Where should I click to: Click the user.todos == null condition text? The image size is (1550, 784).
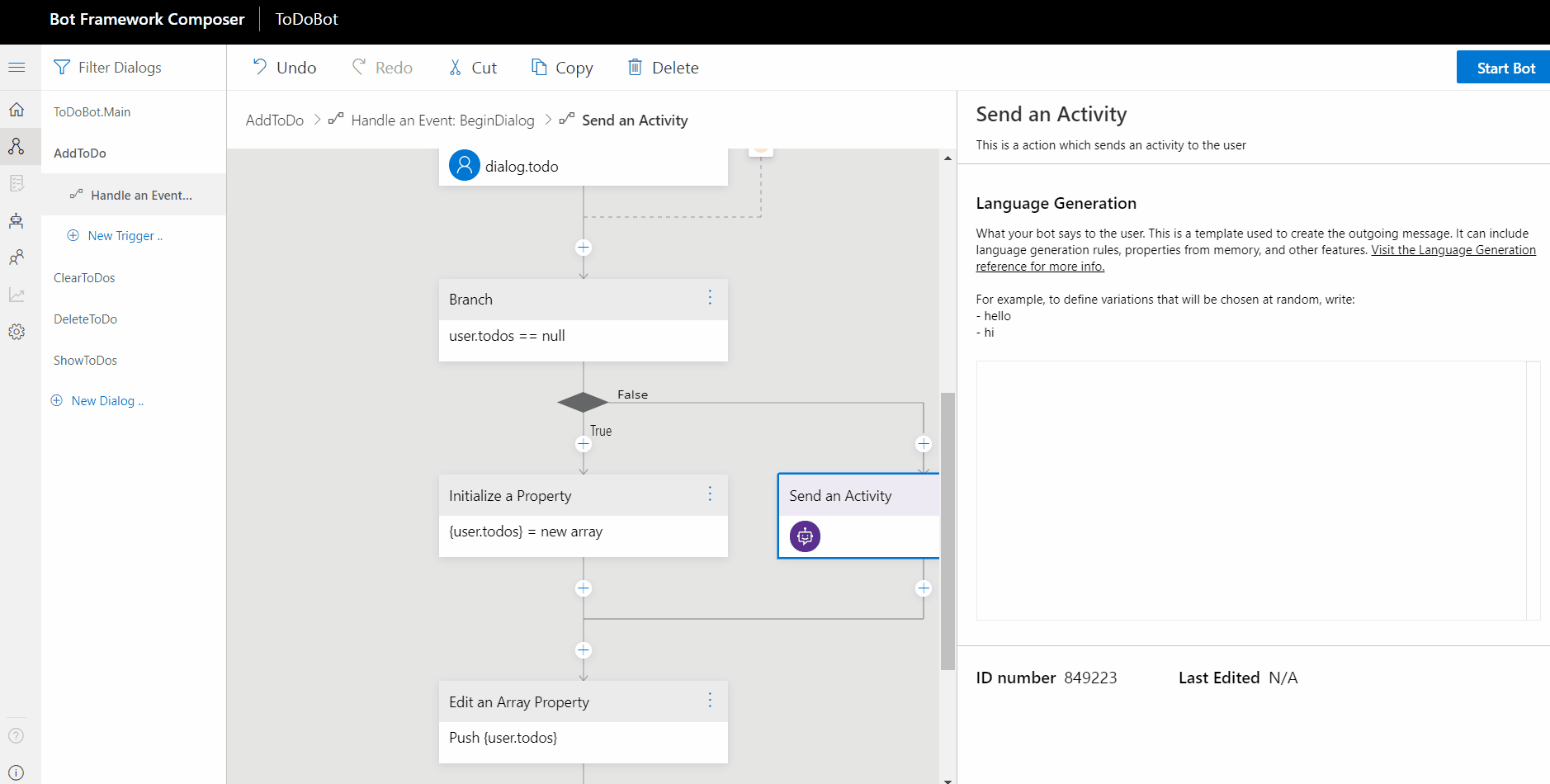coord(507,336)
